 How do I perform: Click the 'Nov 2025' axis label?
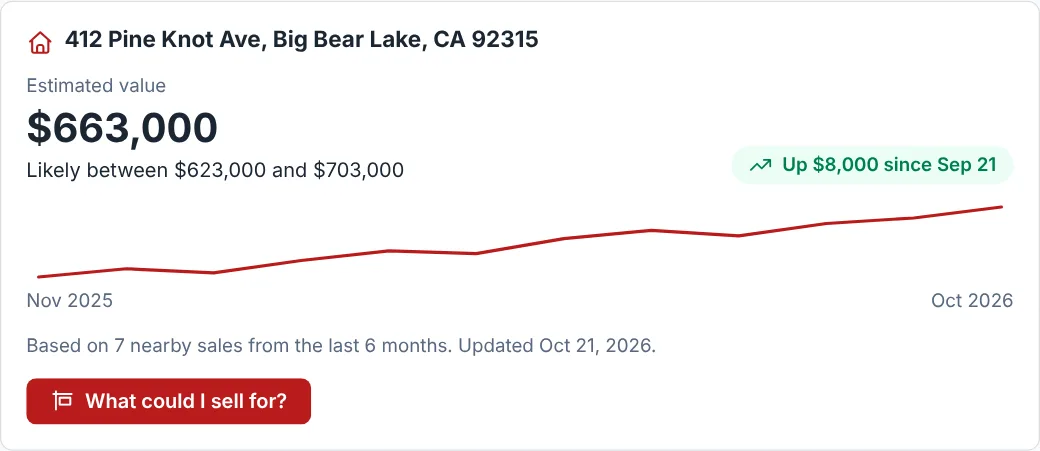70,300
